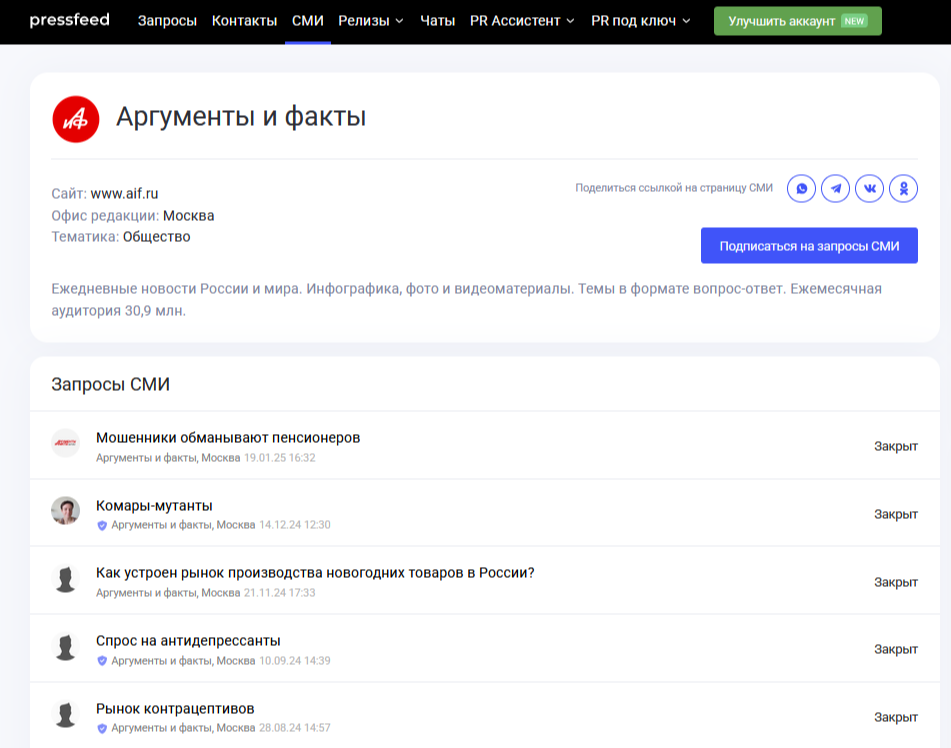Share page link via VK icon
The width and height of the screenshot is (951, 748).
pos(869,188)
